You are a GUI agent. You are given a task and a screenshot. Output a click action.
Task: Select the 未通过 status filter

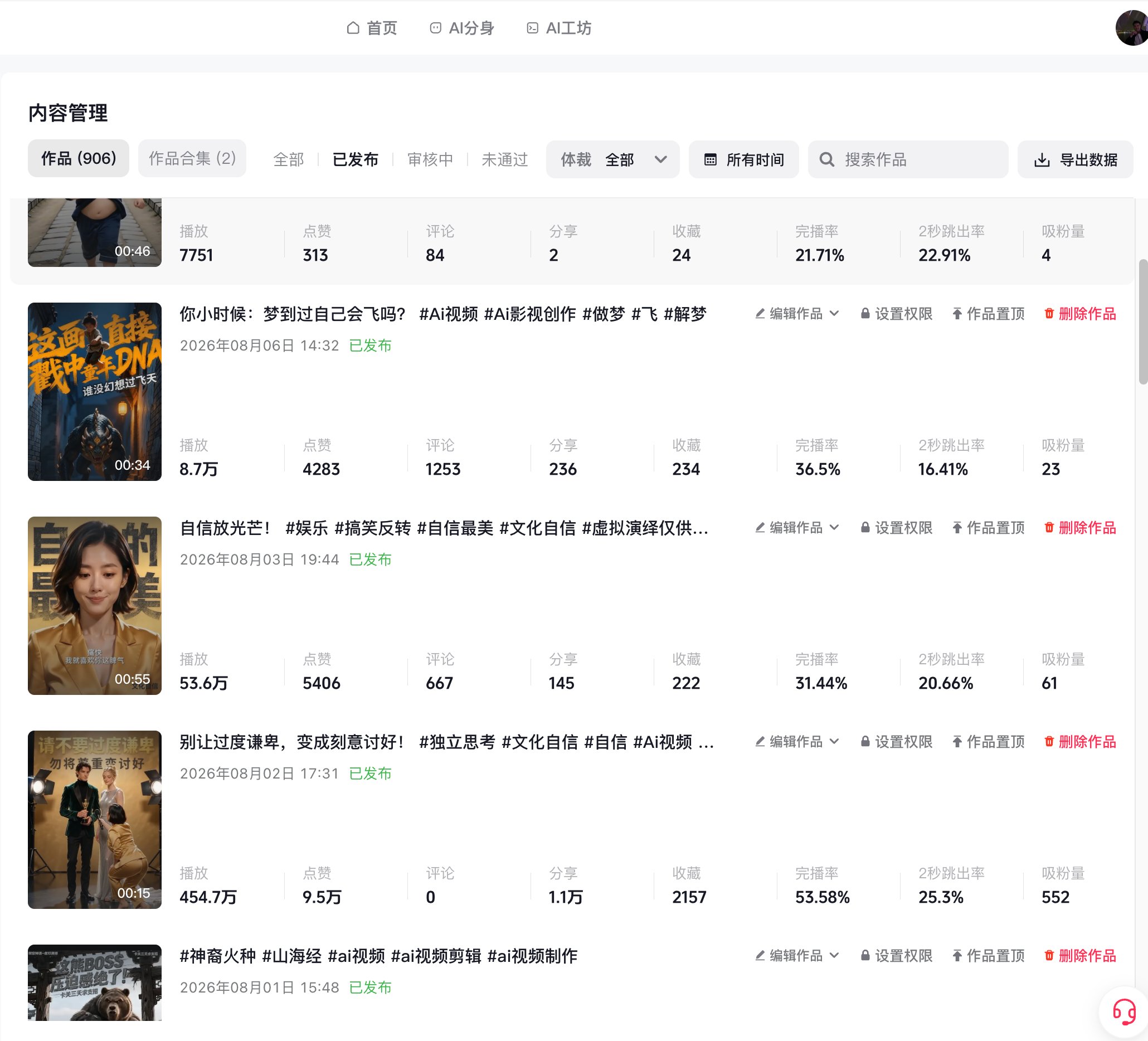tap(504, 160)
